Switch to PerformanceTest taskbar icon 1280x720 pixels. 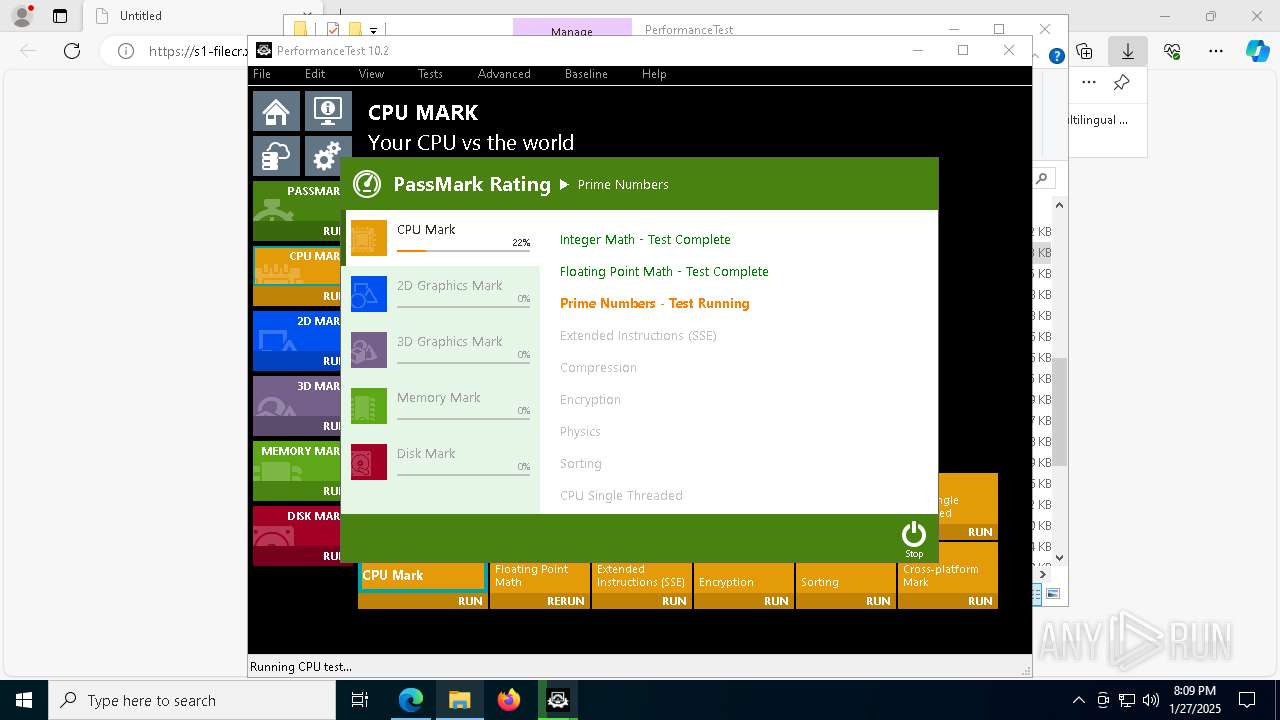pyautogui.click(x=558, y=701)
